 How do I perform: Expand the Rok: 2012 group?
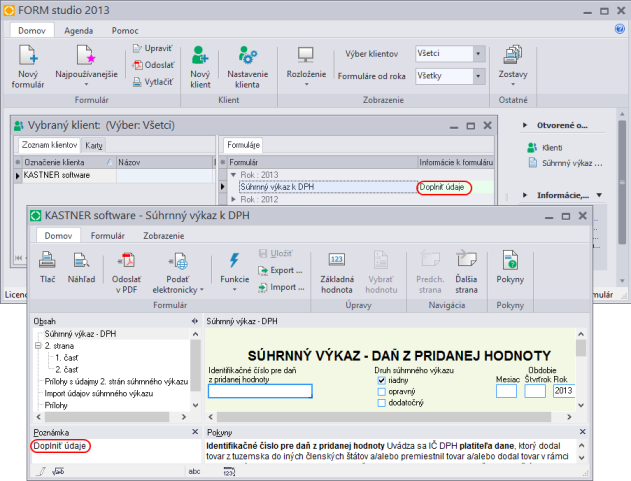pos(233,199)
